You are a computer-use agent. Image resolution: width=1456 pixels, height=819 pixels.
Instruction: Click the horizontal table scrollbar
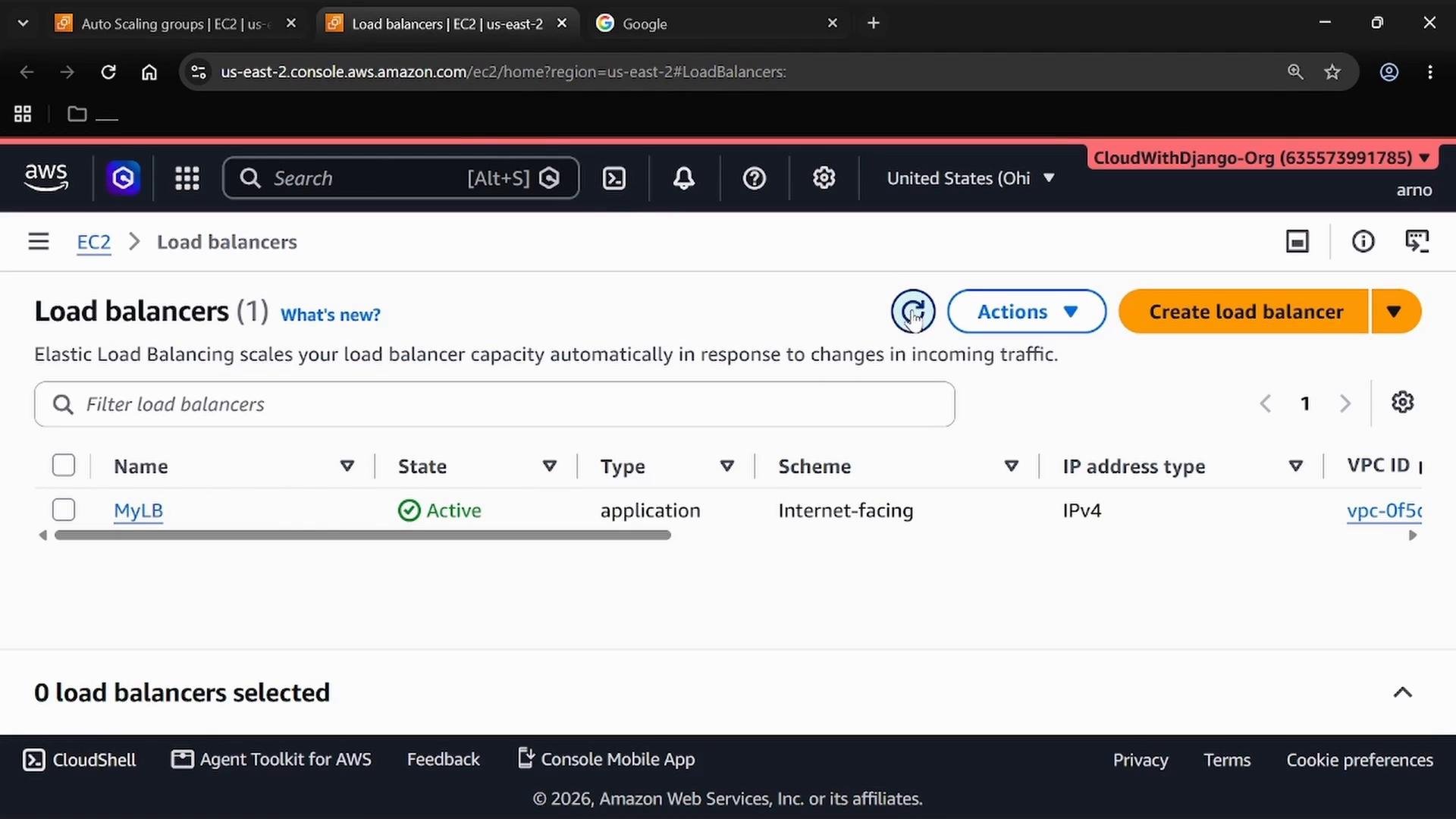(x=362, y=535)
